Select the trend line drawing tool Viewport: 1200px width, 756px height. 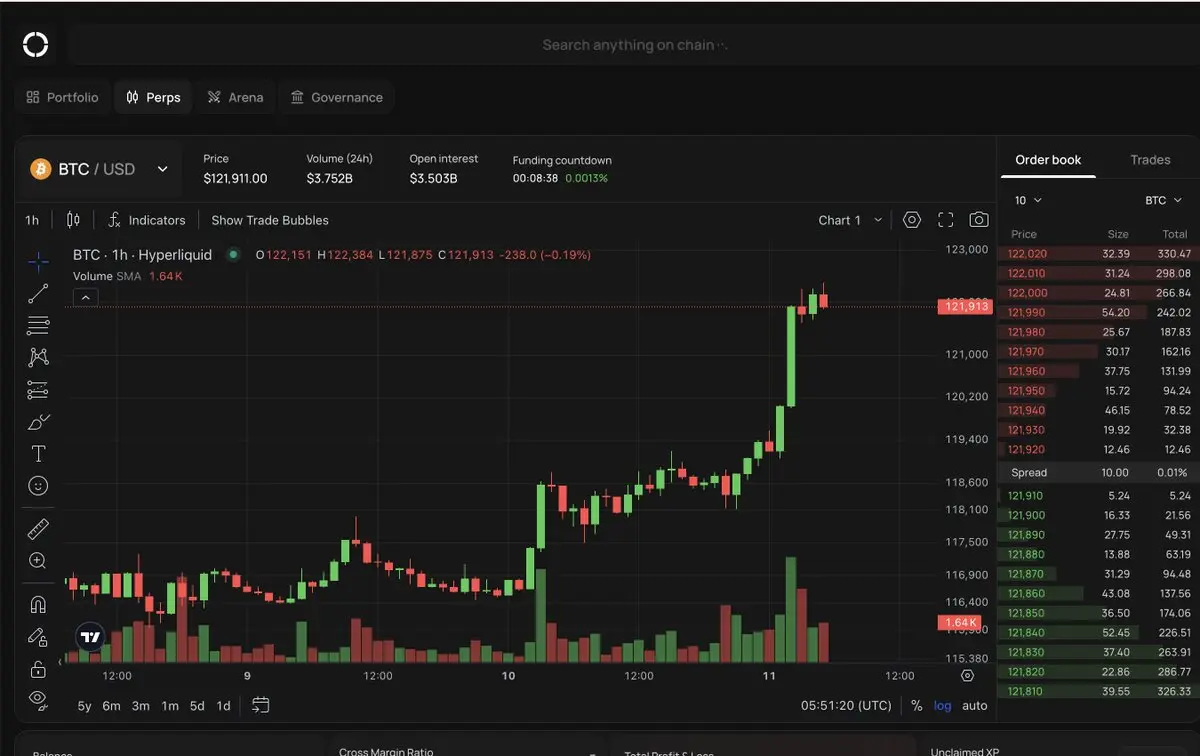[x=38, y=294]
